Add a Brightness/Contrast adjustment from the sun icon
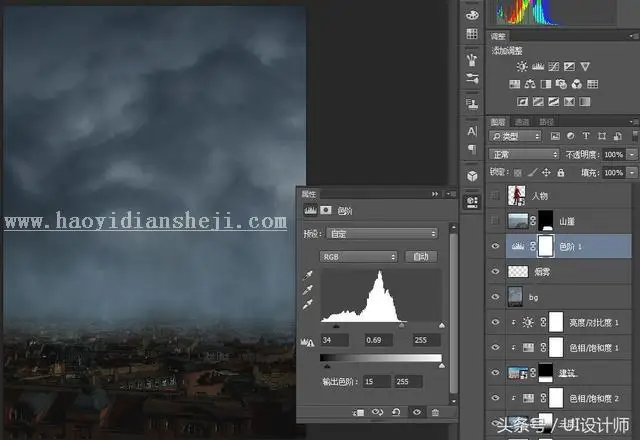Image resolution: width=640 pixels, height=440 pixels. coord(522,67)
